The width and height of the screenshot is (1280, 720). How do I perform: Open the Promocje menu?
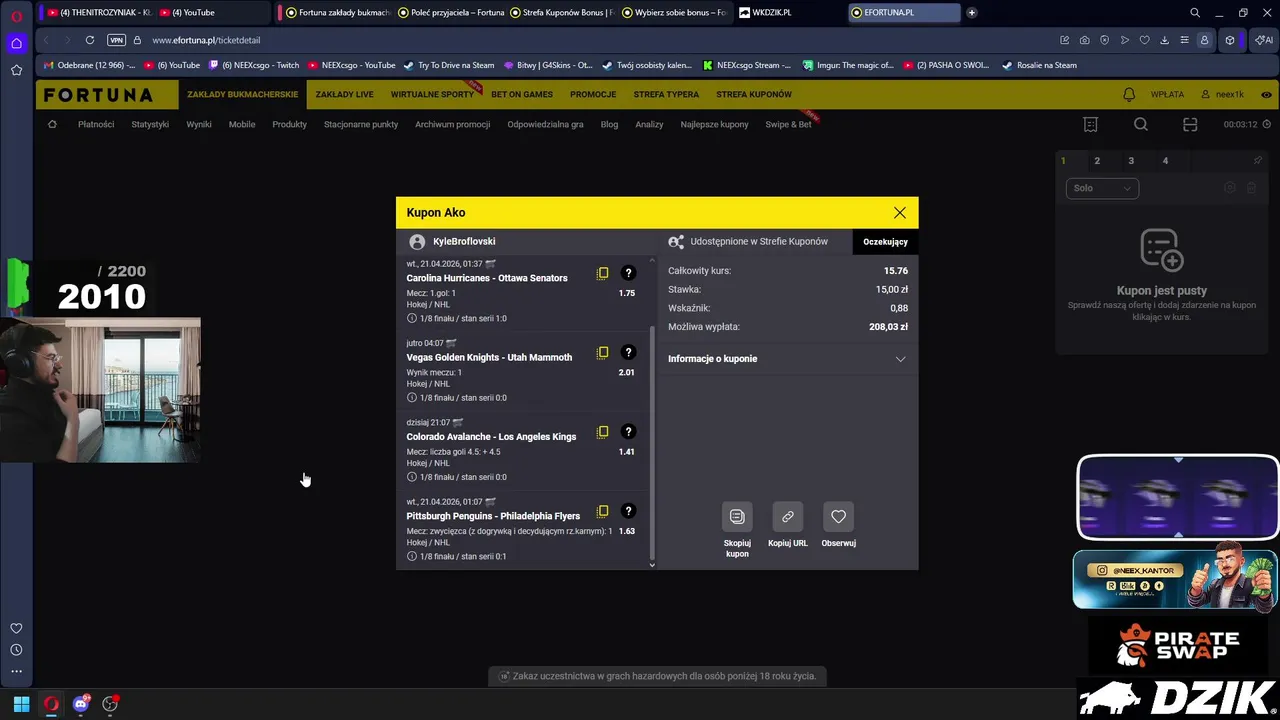coord(593,94)
